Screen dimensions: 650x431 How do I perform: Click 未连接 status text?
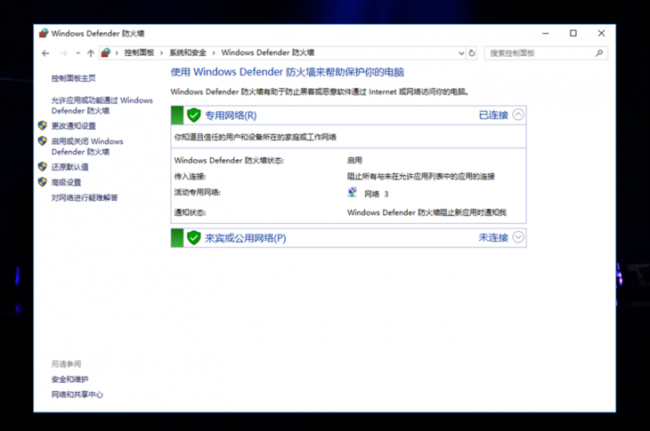pyautogui.click(x=493, y=237)
